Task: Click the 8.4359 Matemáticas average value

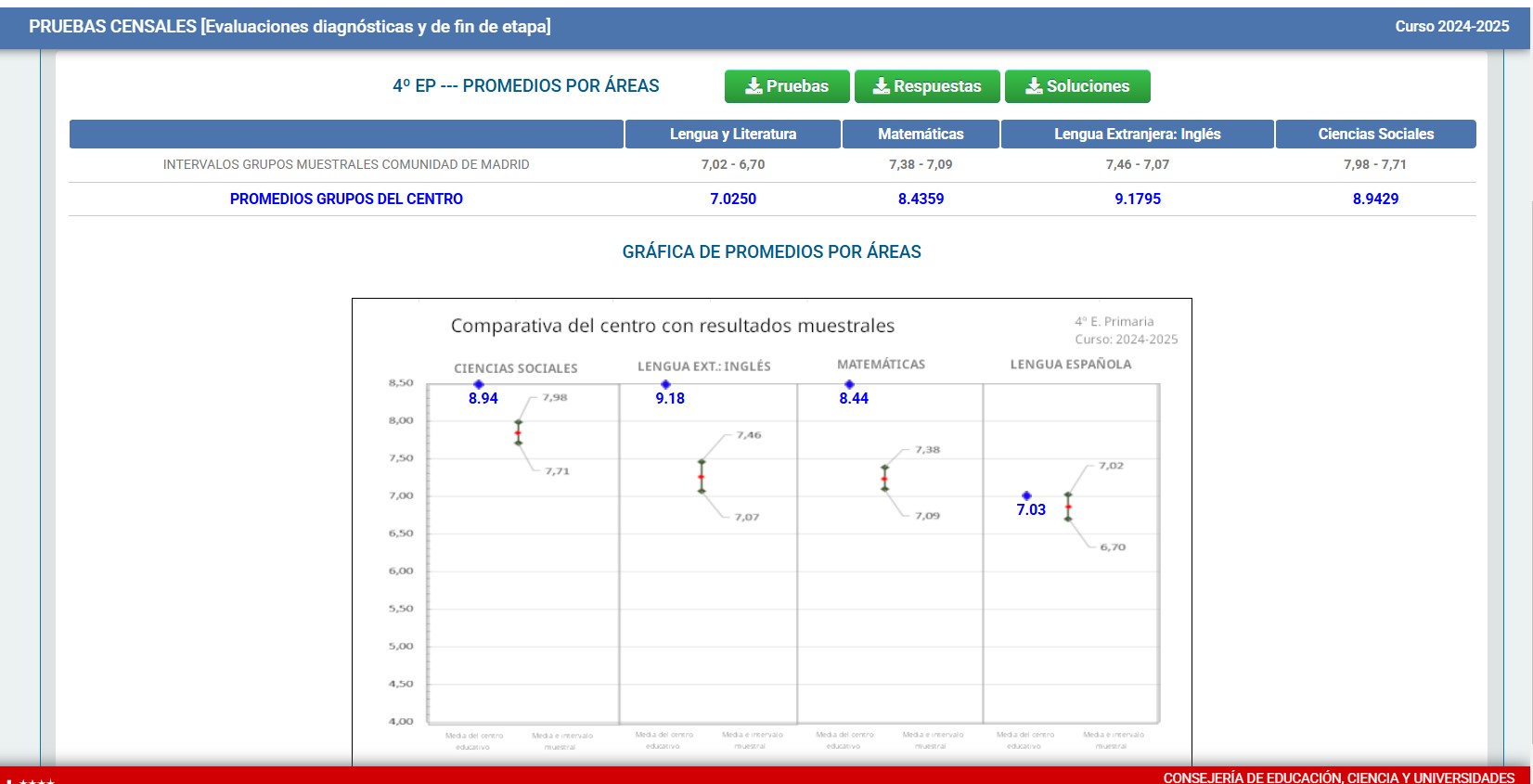Action: pyautogui.click(x=921, y=199)
